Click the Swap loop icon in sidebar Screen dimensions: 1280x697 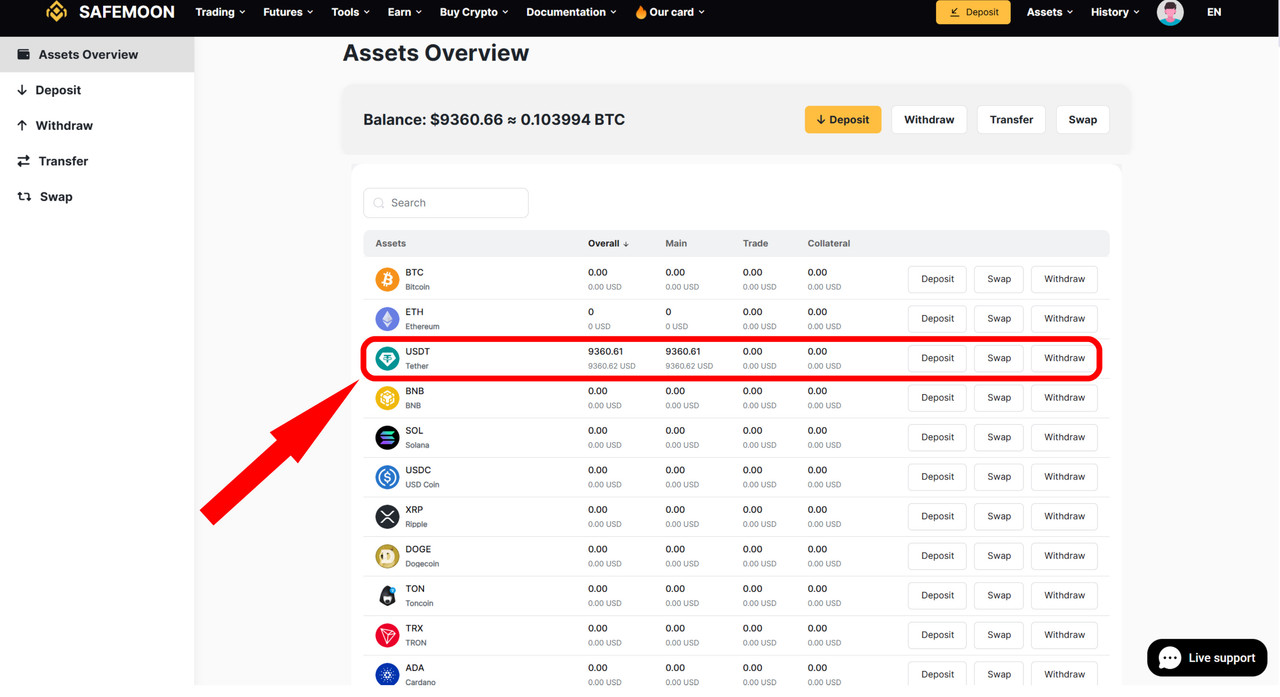(24, 196)
